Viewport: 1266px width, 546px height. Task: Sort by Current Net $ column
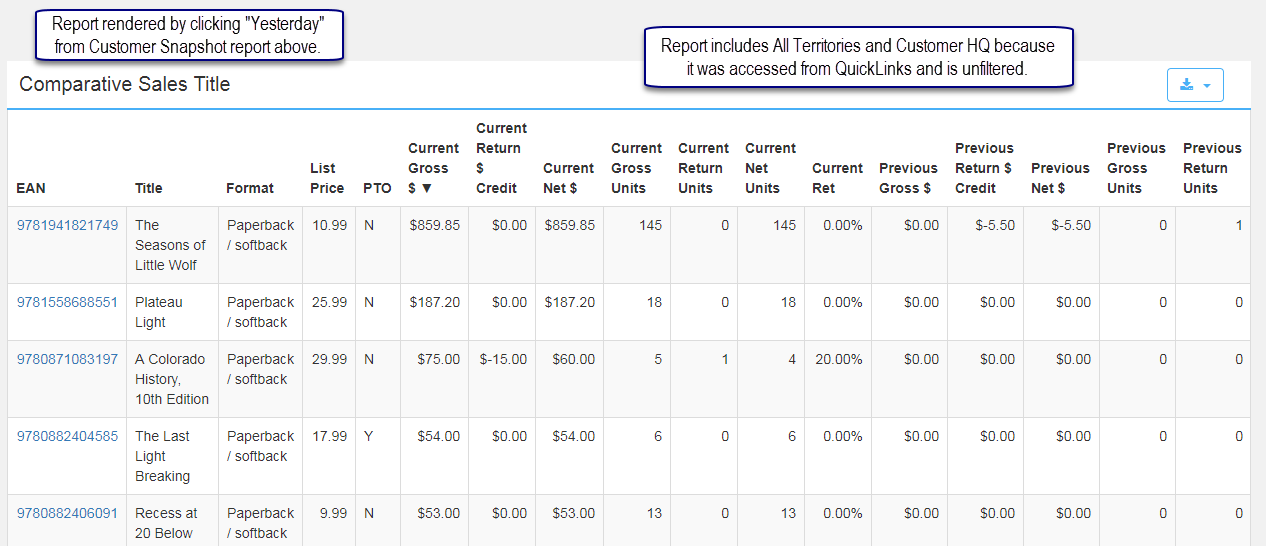click(x=568, y=178)
